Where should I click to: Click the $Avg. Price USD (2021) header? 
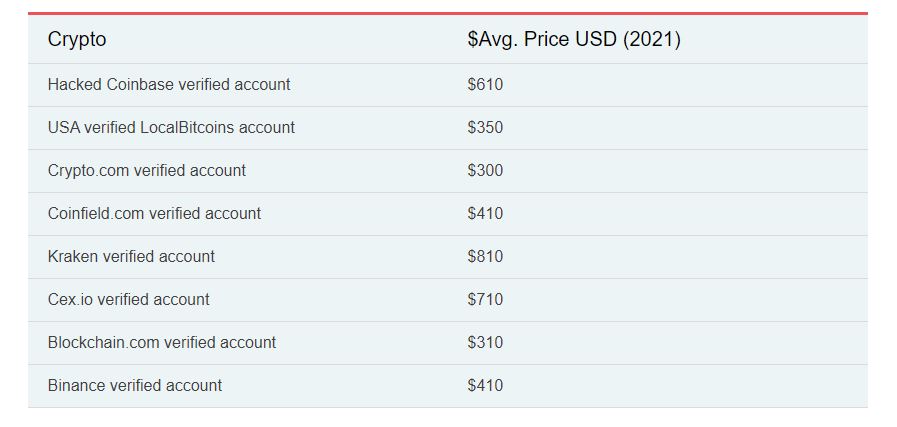point(574,39)
